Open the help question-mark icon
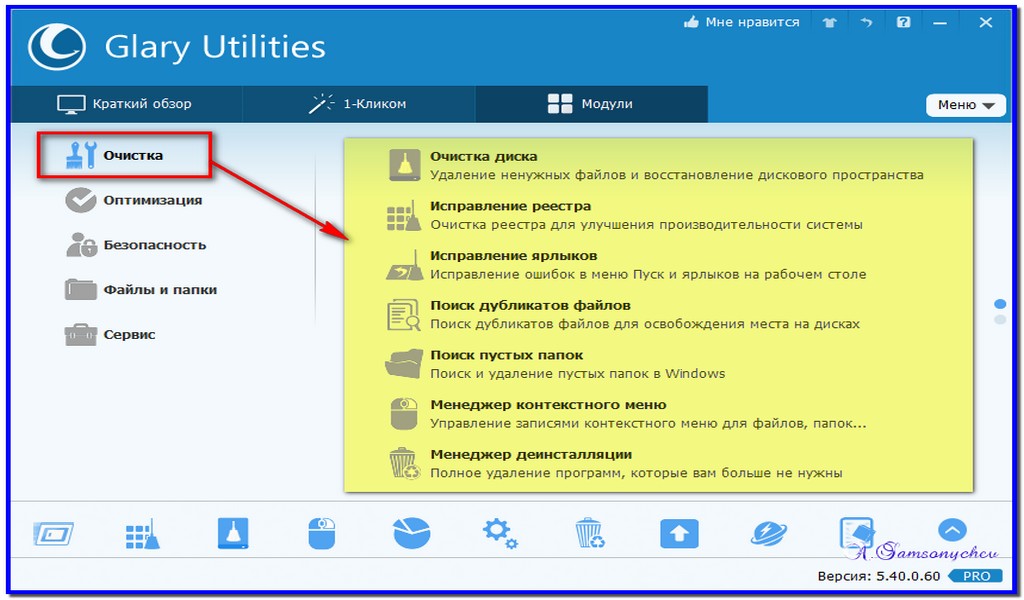 pyautogui.click(x=903, y=23)
